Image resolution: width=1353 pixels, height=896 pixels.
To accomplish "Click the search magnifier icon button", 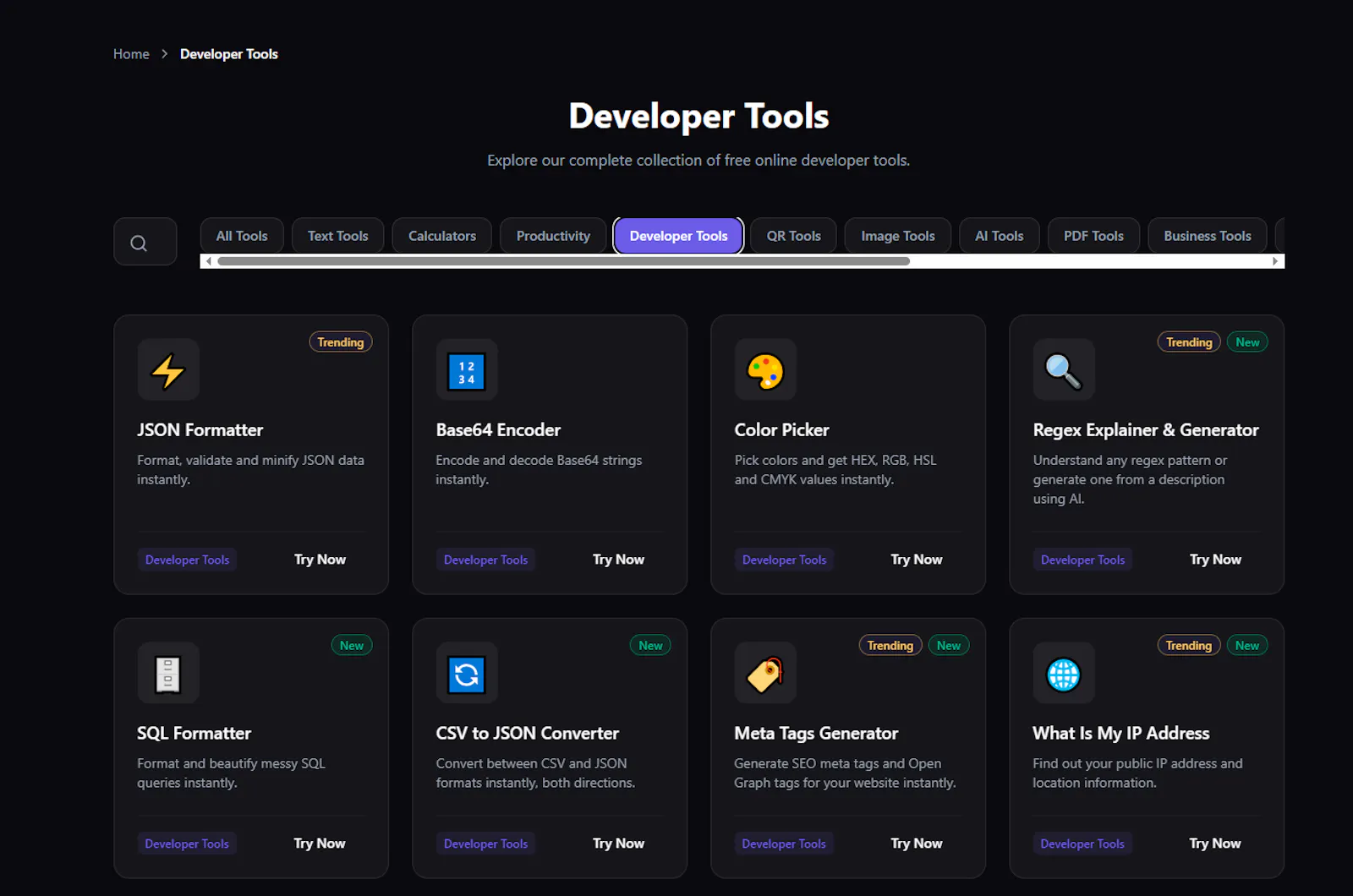I will (145, 242).
